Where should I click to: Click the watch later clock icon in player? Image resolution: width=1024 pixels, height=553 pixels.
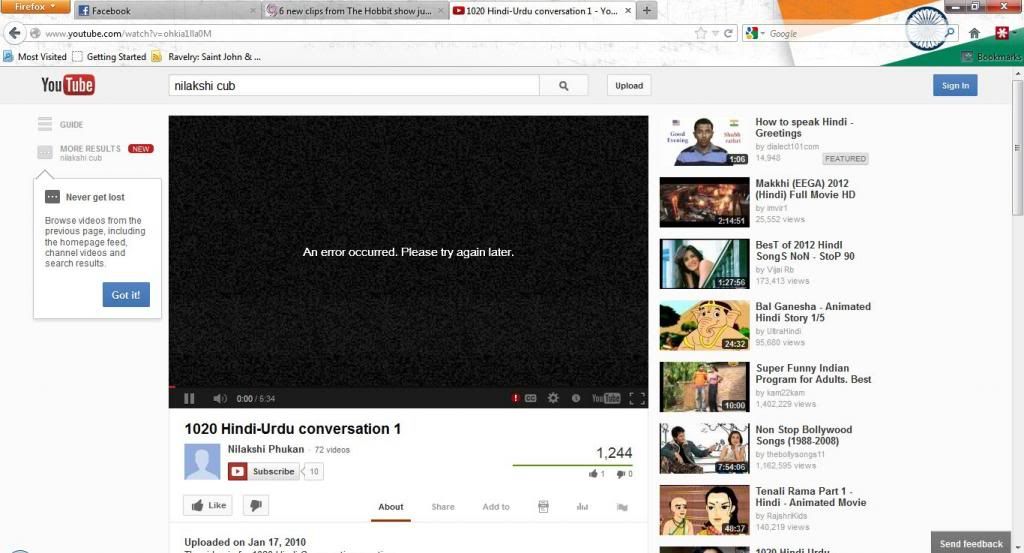tap(575, 398)
